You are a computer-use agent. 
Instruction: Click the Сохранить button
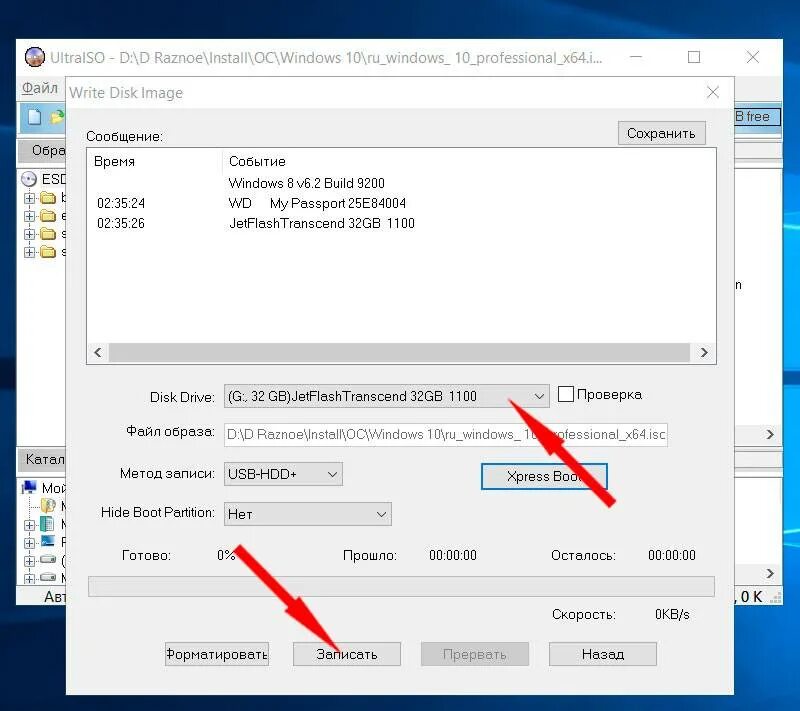coord(661,133)
